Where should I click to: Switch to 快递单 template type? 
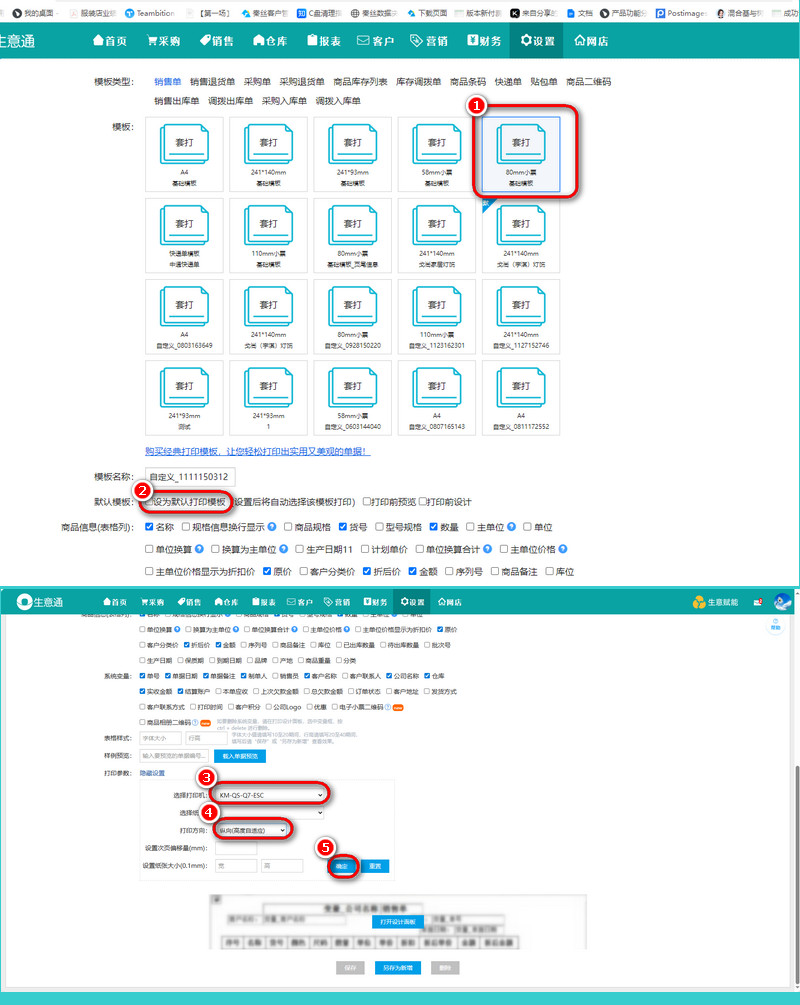(x=508, y=82)
